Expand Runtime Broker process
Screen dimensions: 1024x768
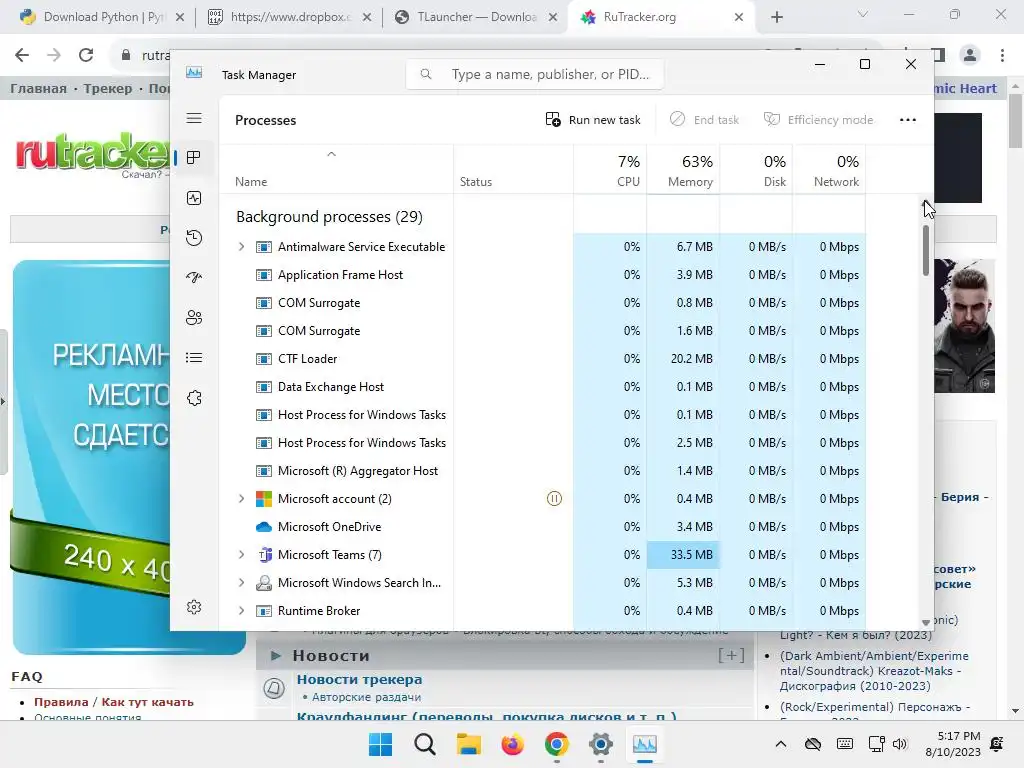click(241, 611)
